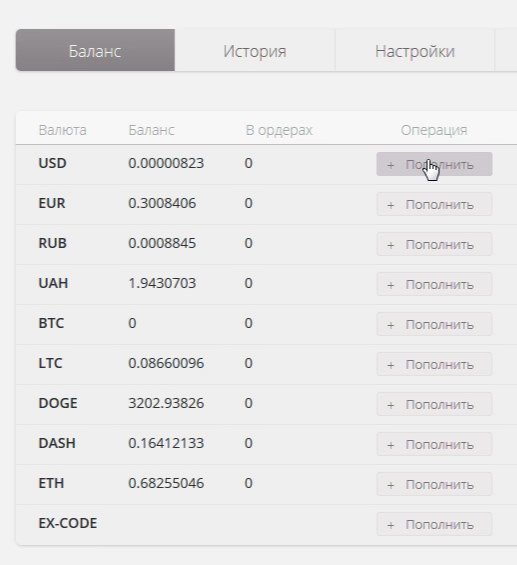Image resolution: width=517 pixels, height=565 pixels.
Task: Deposit UAH using Пополнить button
Action: click(434, 284)
